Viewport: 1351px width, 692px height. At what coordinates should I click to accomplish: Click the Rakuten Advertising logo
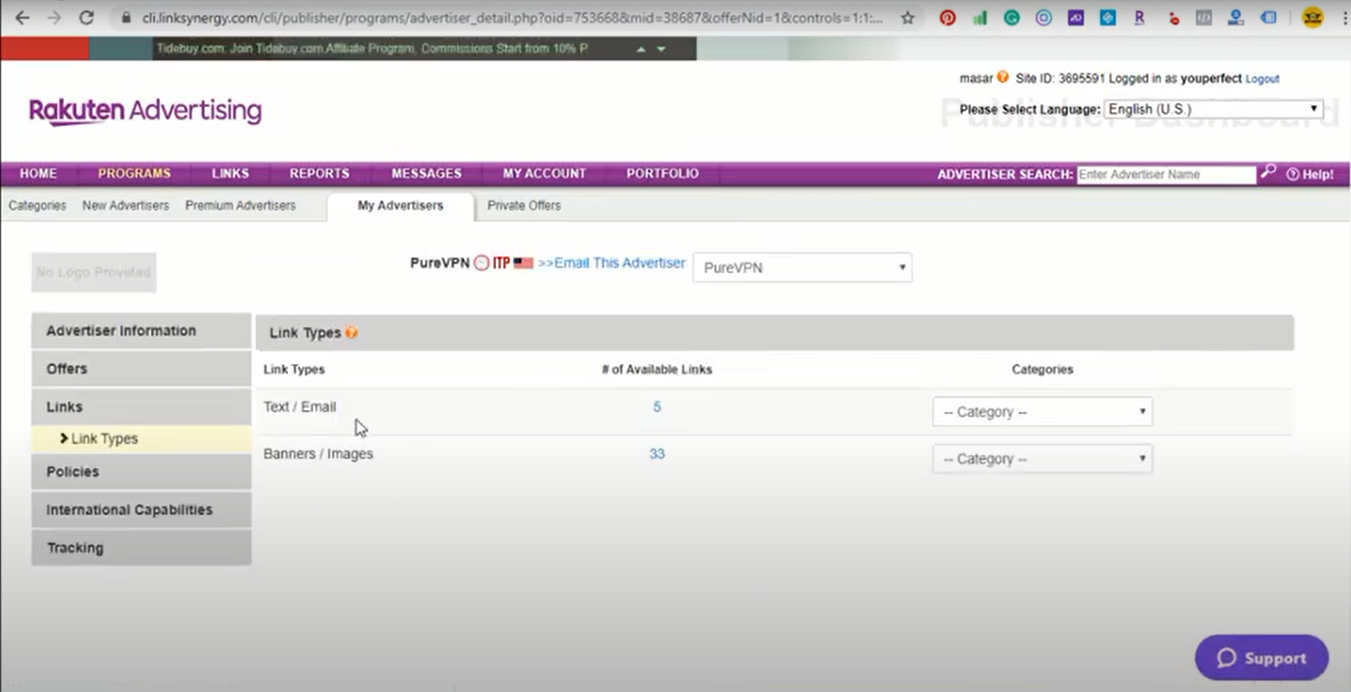click(x=145, y=111)
